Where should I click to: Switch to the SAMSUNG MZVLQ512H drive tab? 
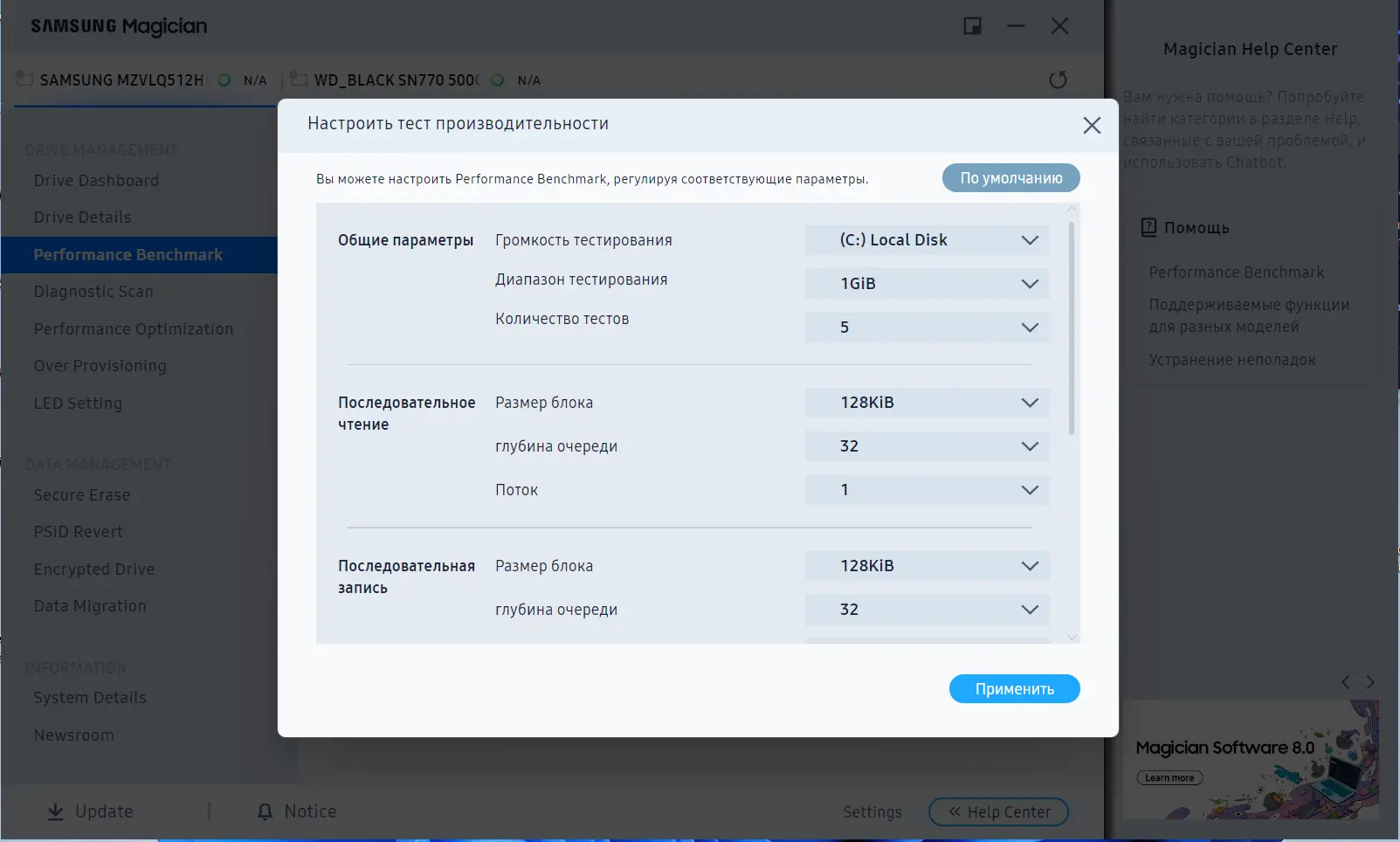[x=121, y=80]
